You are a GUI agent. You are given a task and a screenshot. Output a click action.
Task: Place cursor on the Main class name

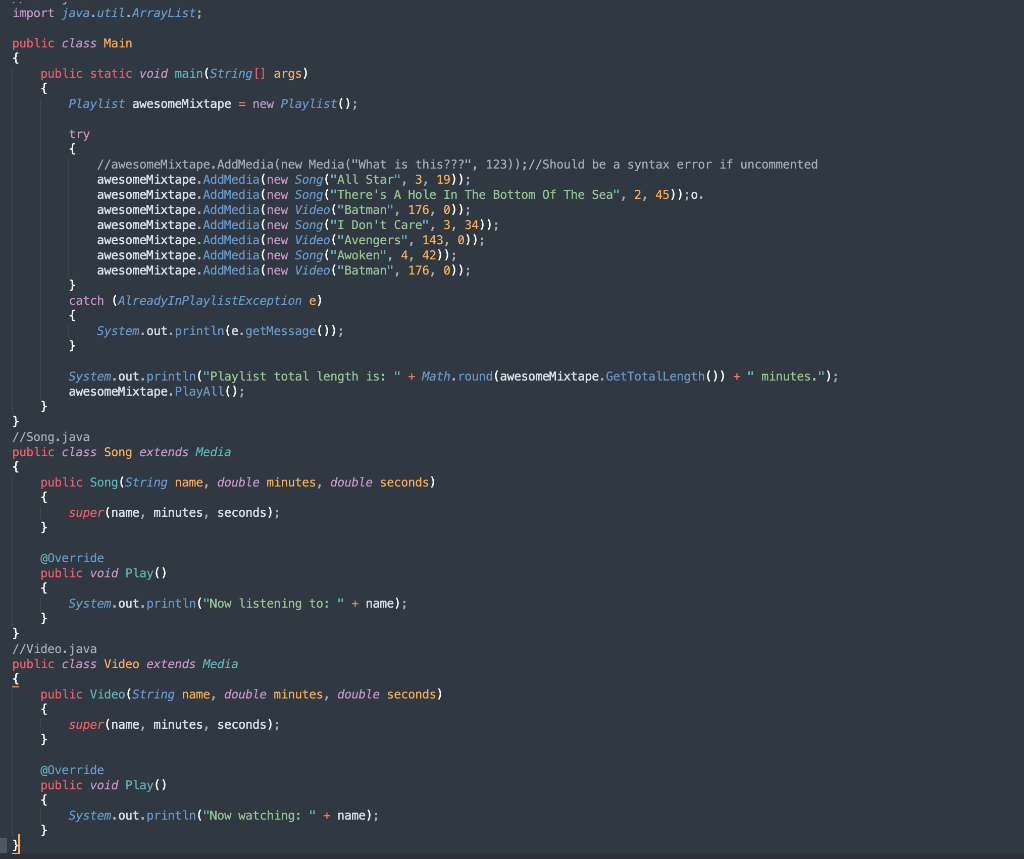point(117,42)
